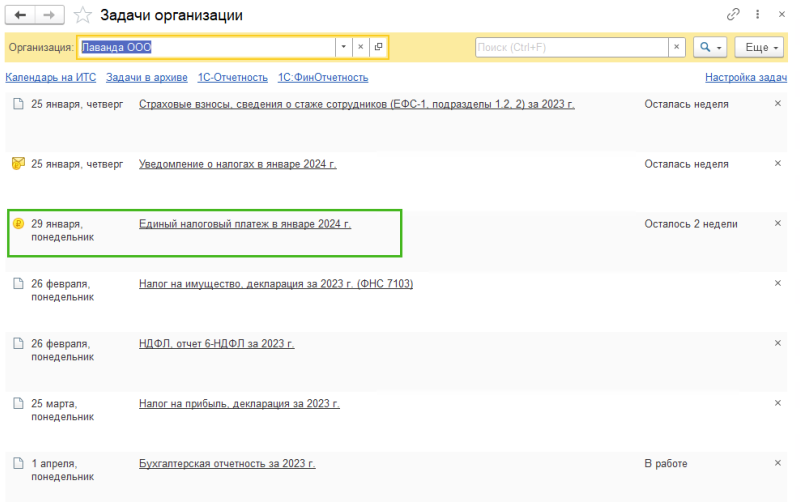Dismiss the Бухгалтерская отчетность за 2023 task
This screenshot has width=800, height=502.
point(778,463)
